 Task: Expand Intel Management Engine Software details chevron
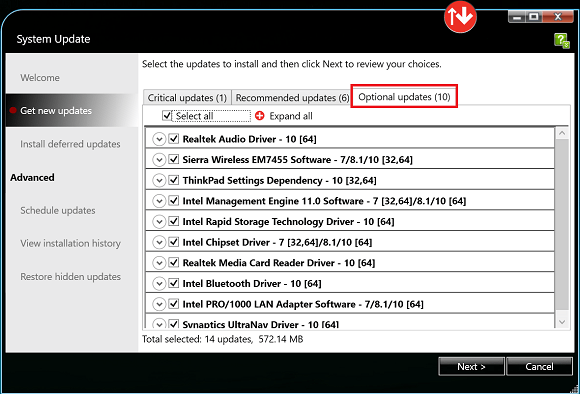159,201
